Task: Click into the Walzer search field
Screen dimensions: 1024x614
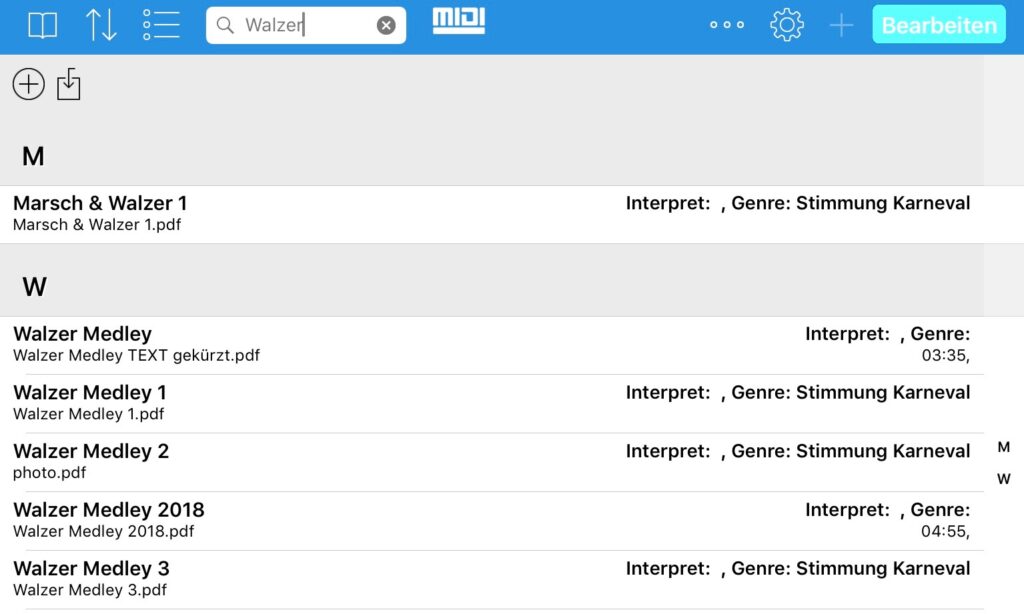Action: (x=306, y=25)
